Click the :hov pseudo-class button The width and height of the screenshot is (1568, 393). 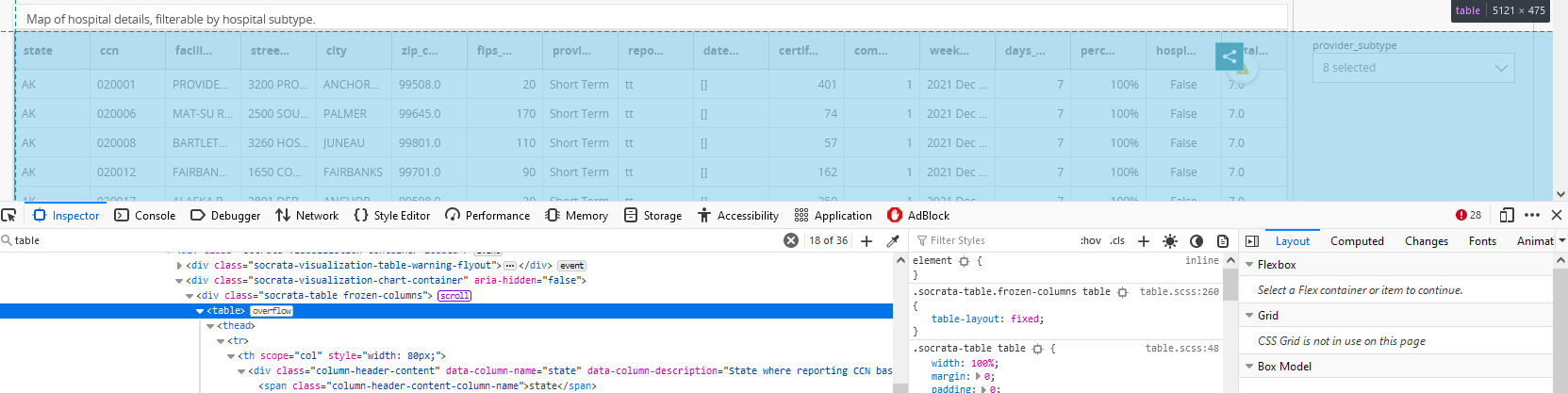pyautogui.click(x=1090, y=241)
